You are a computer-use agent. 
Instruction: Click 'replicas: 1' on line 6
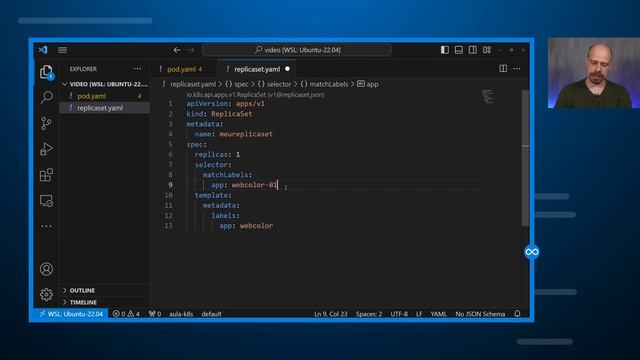pyautogui.click(x=217, y=154)
